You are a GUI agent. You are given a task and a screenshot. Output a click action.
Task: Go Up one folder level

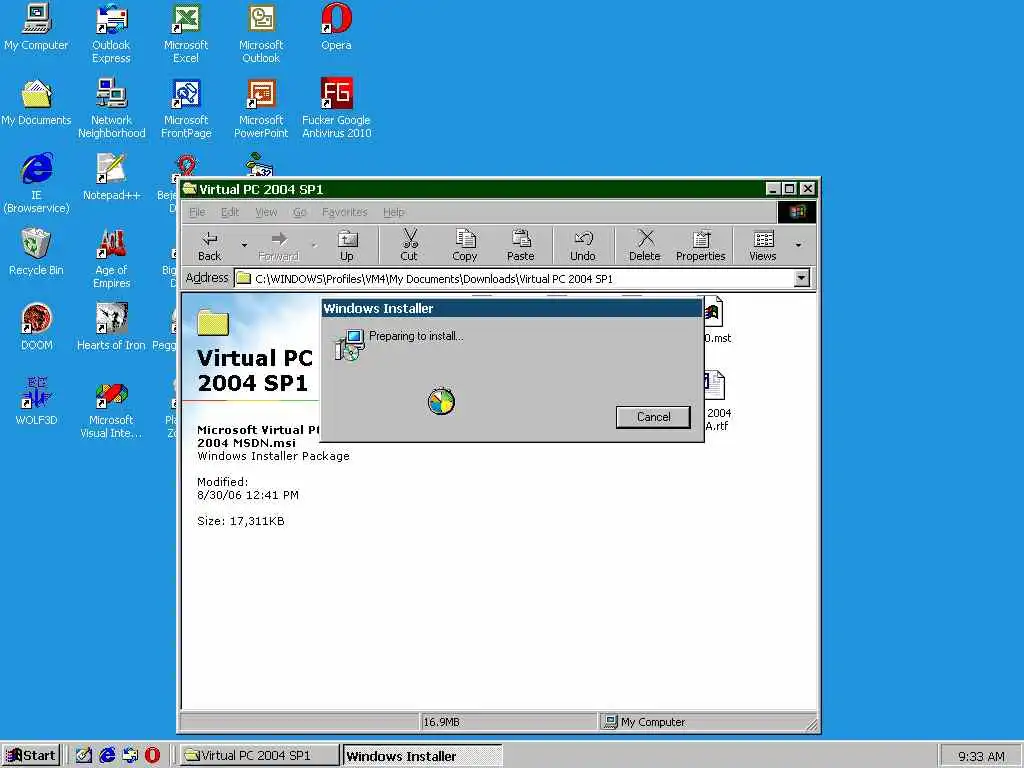pyautogui.click(x=347, y=246)
